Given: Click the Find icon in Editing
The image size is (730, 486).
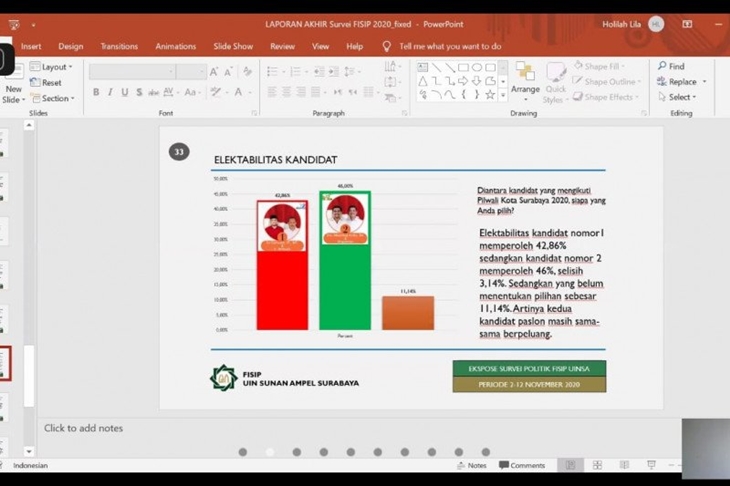Looking at the screenshot, I should point(671,67).
